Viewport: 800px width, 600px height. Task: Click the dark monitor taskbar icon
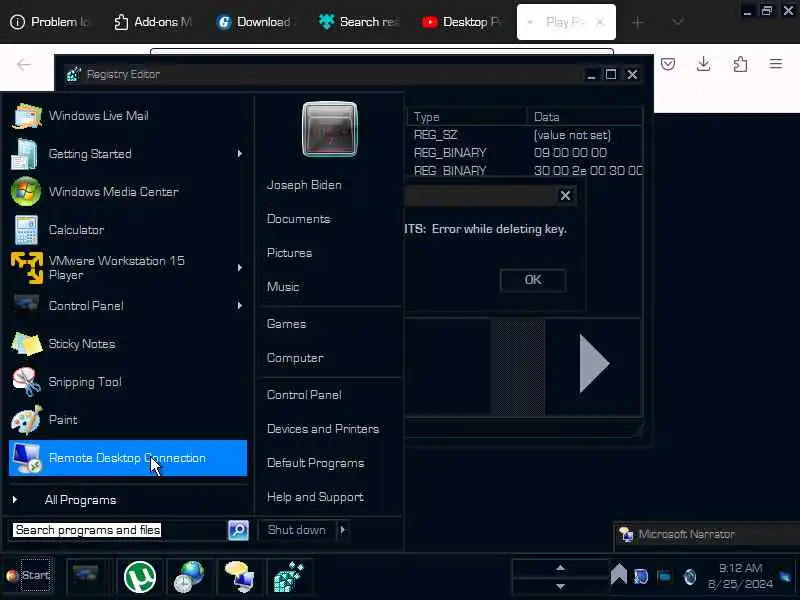click(x=85, y=575)
